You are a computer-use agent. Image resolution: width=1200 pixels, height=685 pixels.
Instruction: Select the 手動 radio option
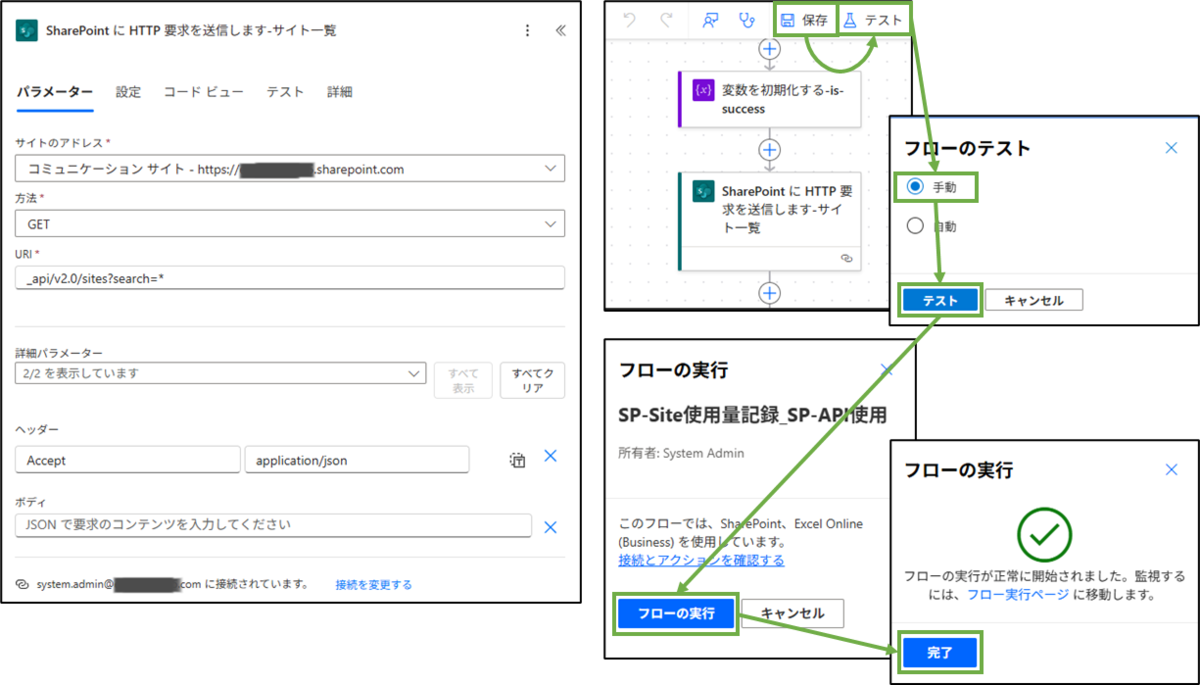point(915,187)
